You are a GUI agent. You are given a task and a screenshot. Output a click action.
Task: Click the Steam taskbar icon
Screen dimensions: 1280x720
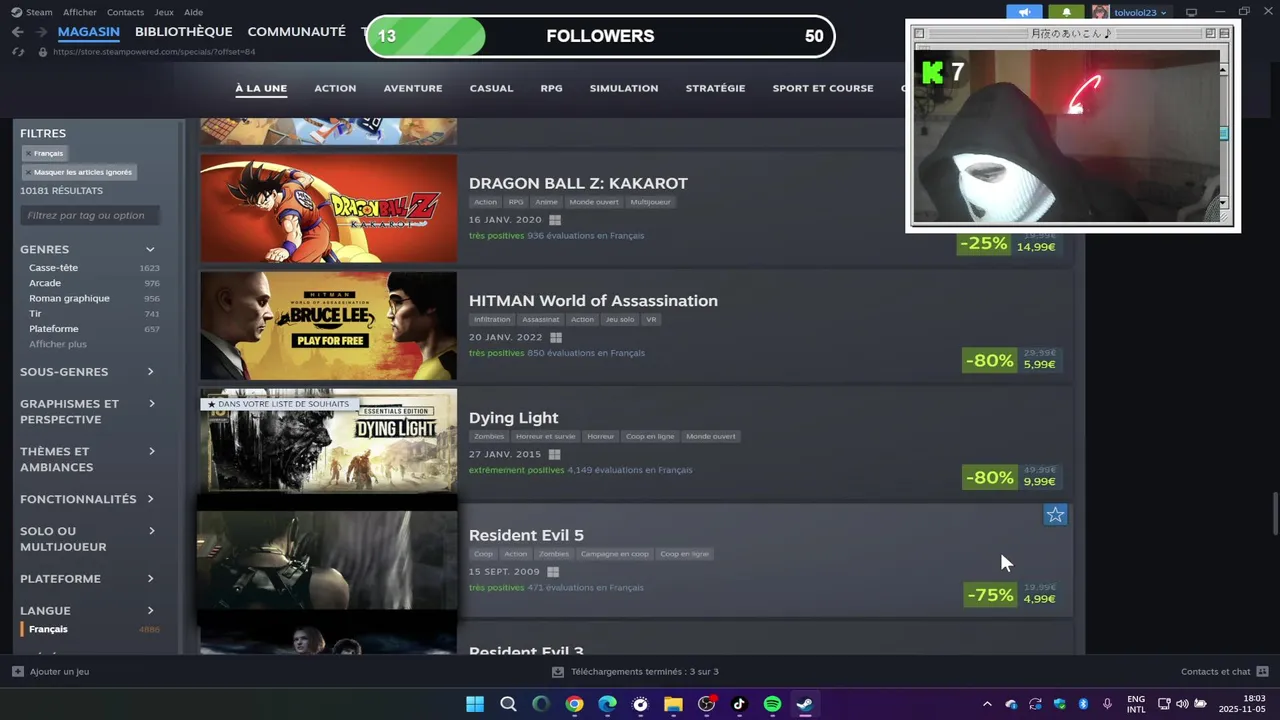[805, 704]
